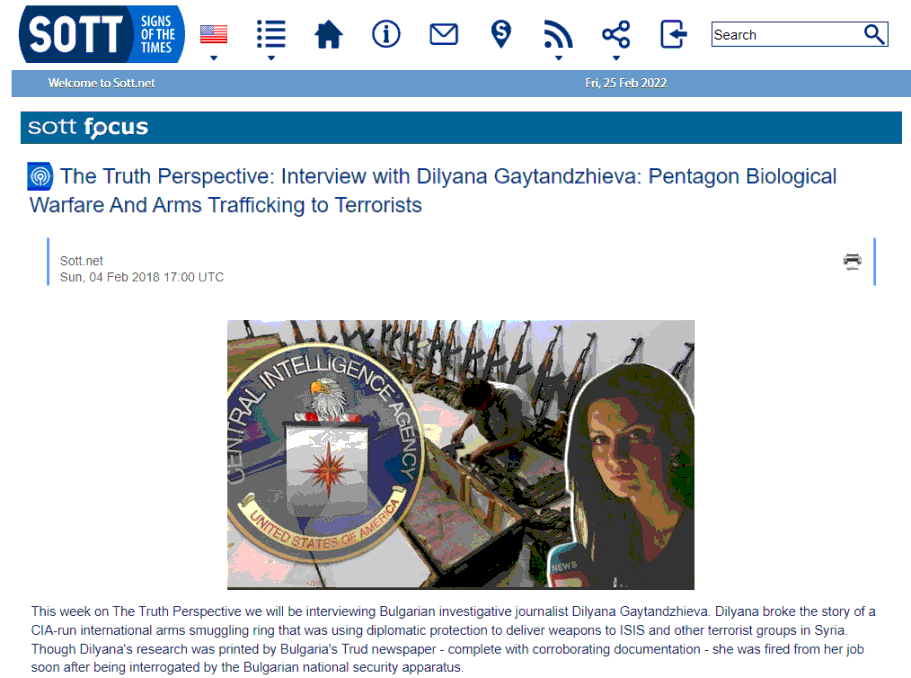Expand the arrow below the share icon
The height and width of the screenshot is (678, 911).
616,57
